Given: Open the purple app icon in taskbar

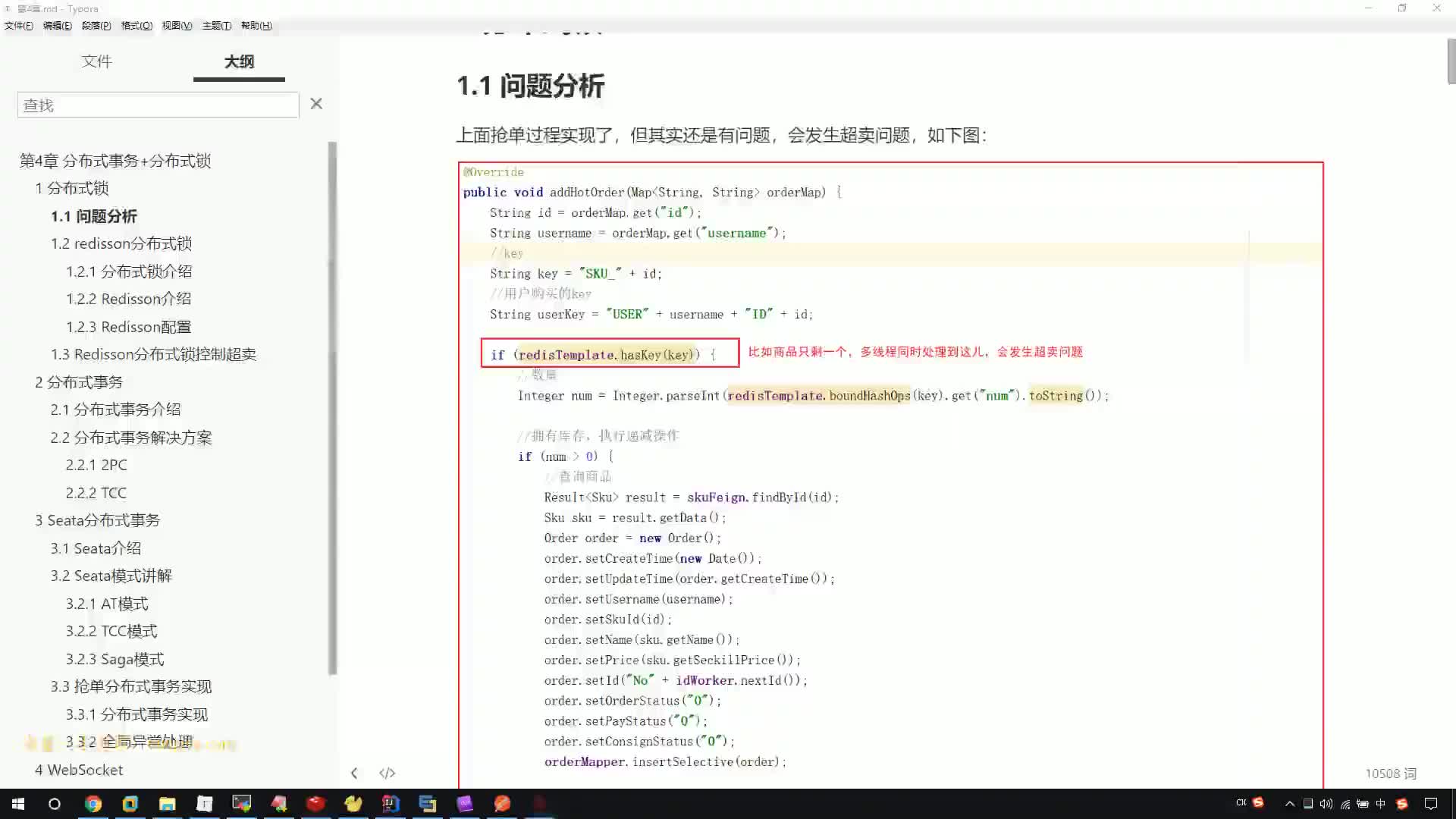Looking at the screenshot, I should coord(464,804).
